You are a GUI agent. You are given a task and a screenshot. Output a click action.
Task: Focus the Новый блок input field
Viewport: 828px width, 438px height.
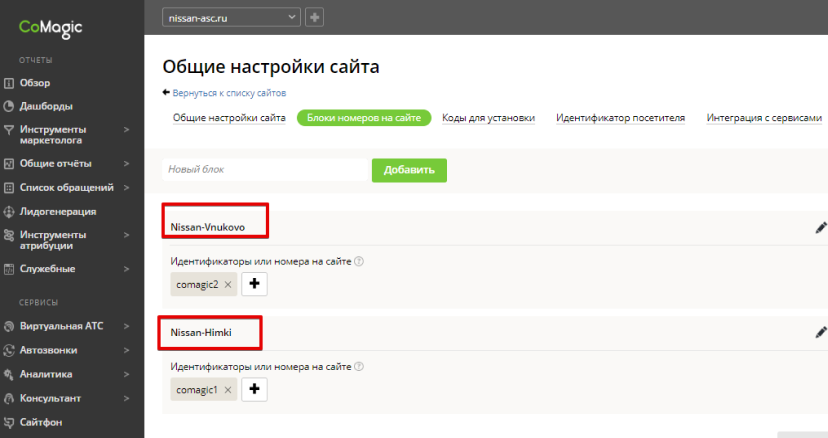pyautogui.click(x=265, y=170)
